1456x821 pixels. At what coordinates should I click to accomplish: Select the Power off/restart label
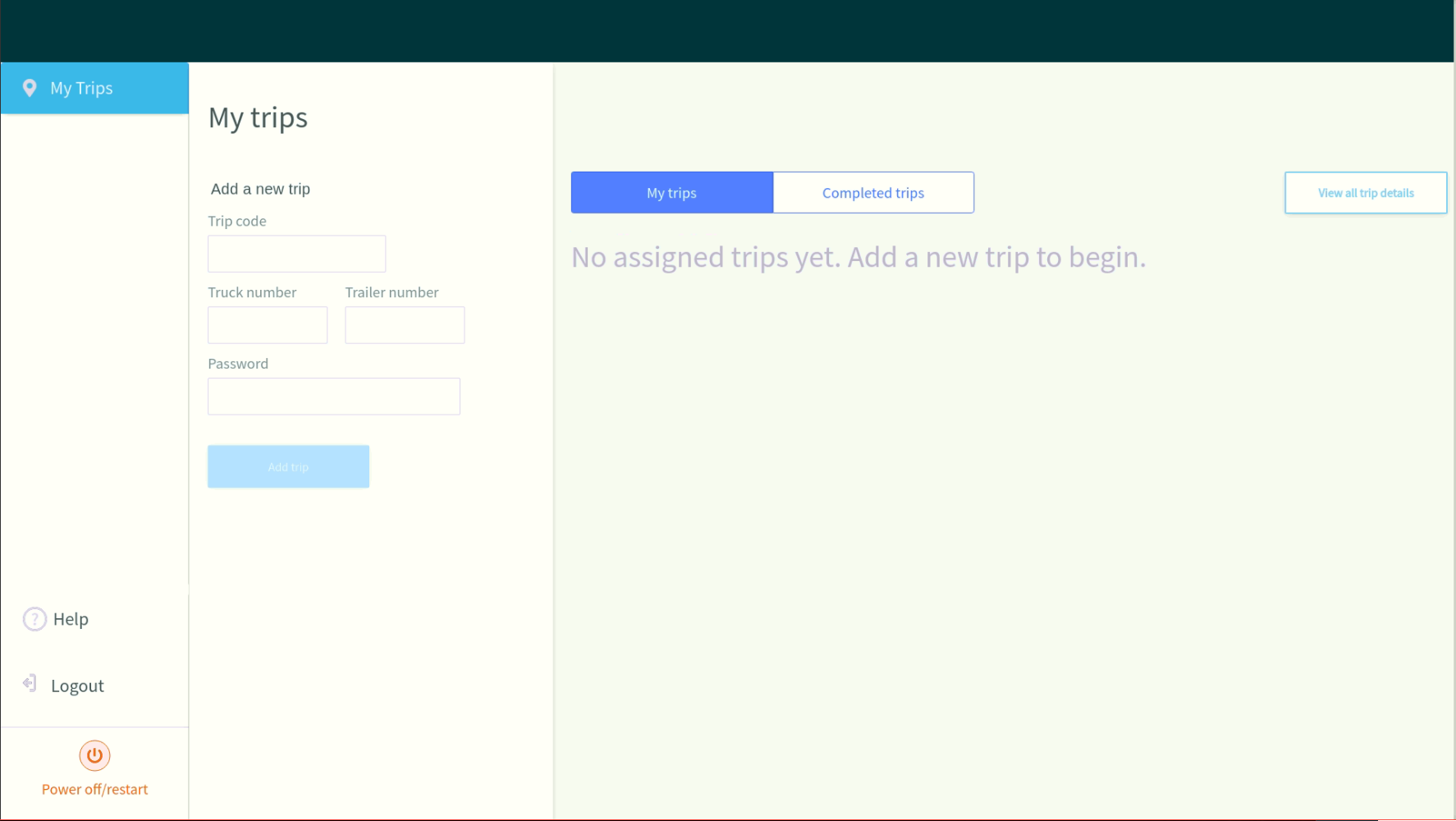[x=94, y=789]
